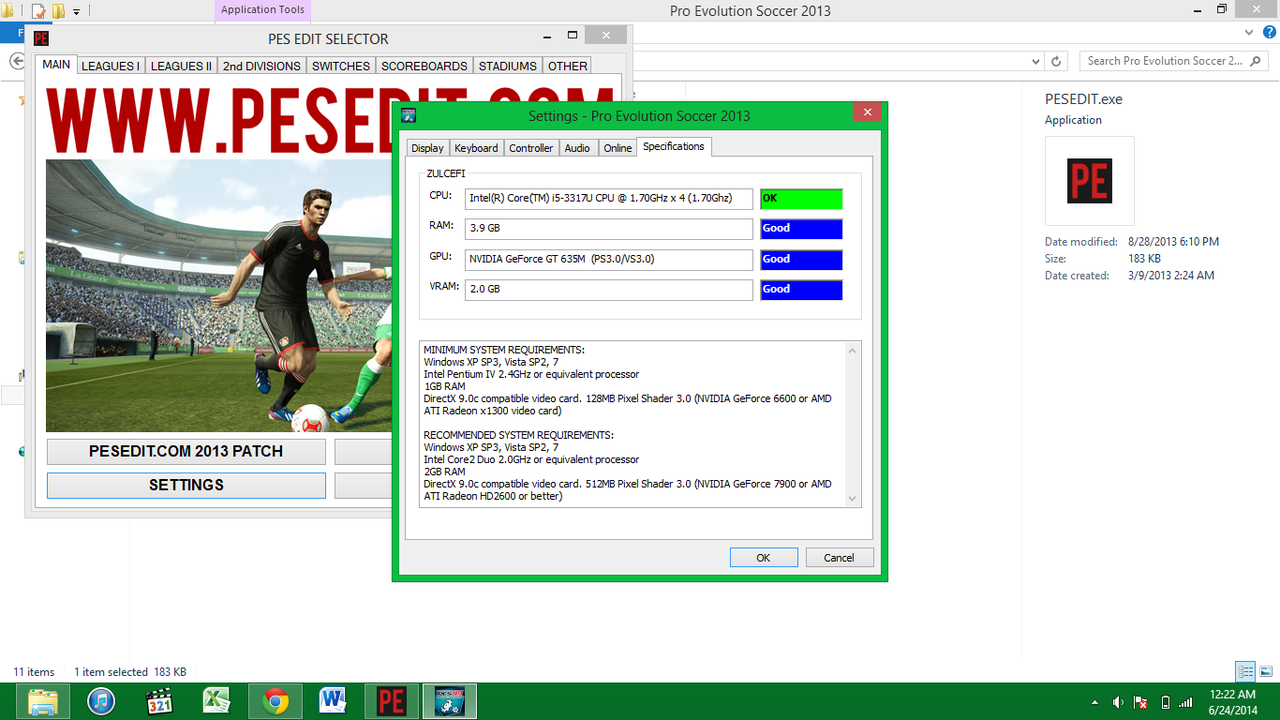Image resolution: width=1280 pixels, height=720 pixels.
Task: Cancel the Settings dialog
Action: 839,558
